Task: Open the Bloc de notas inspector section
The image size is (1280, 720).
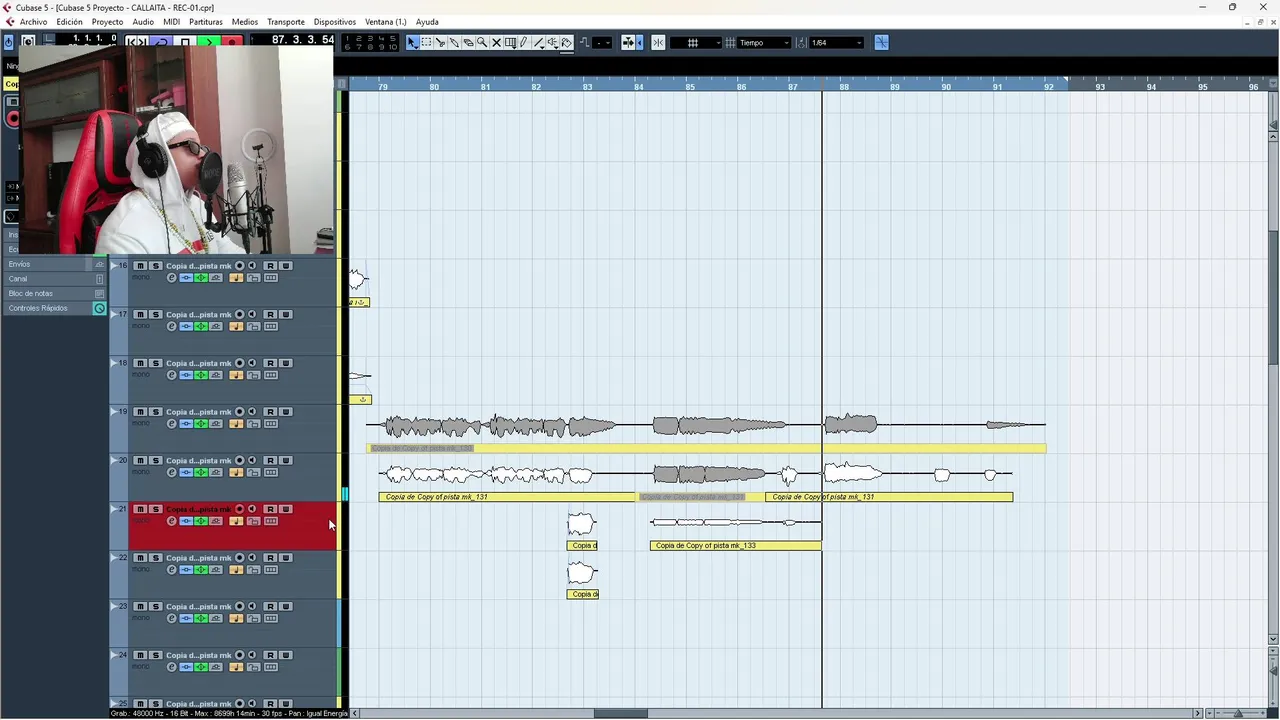Action: tap(55, 294)
